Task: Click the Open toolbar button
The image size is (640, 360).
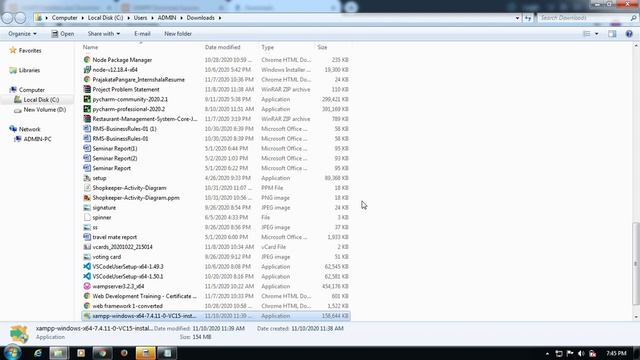Action: (62, 34)
